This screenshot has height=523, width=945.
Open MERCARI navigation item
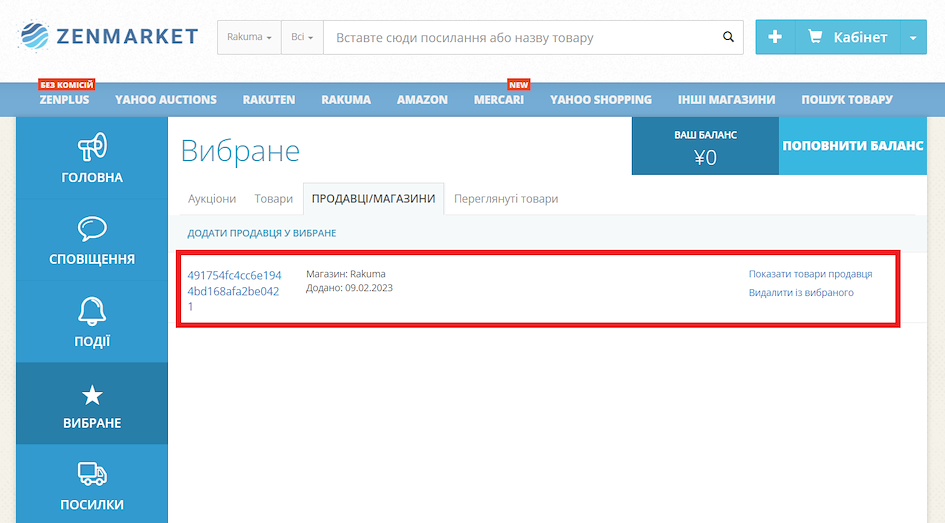pos(498,99)
